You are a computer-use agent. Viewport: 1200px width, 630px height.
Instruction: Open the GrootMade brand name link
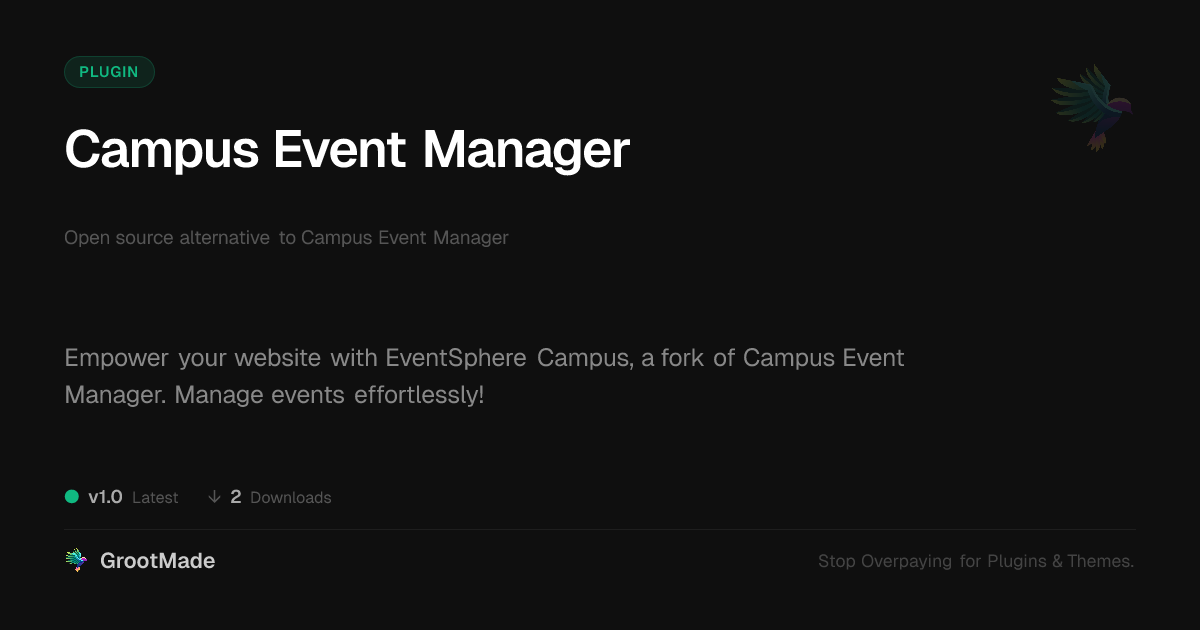157,561
